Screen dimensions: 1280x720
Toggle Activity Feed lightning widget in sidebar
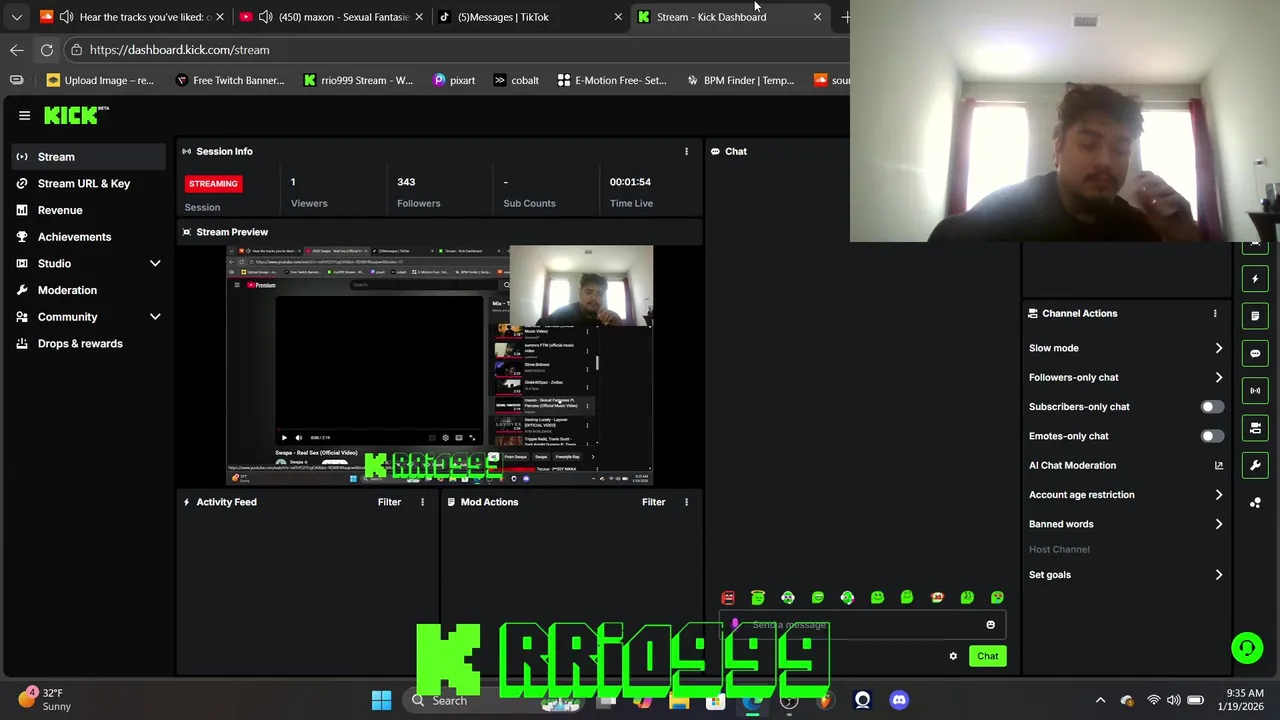point(1255,279)
